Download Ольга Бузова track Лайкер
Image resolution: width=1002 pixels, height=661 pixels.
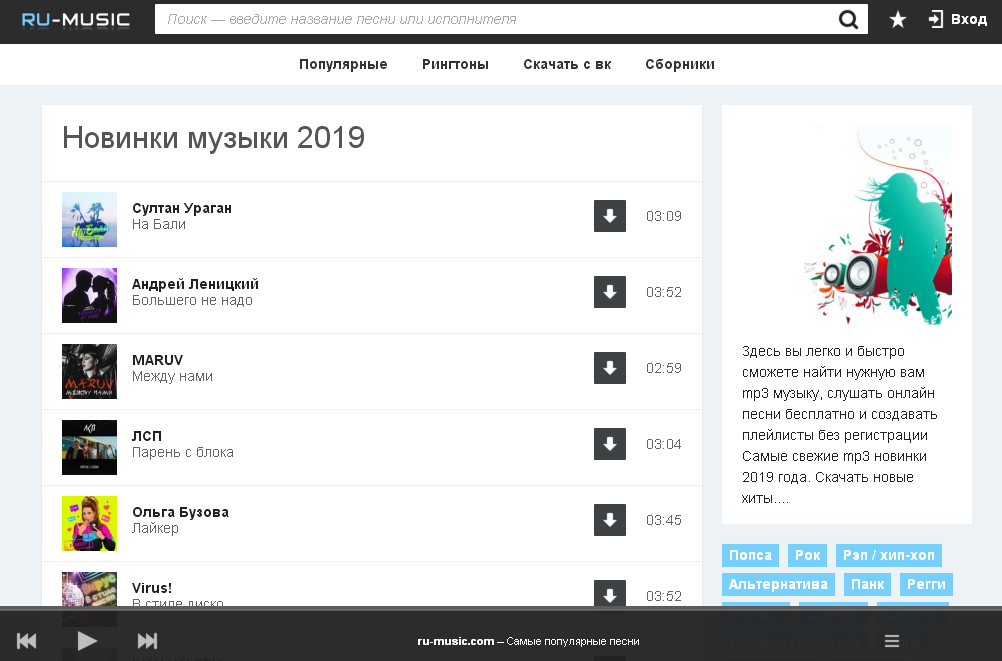pyautogui.click(x=610, y=520)
